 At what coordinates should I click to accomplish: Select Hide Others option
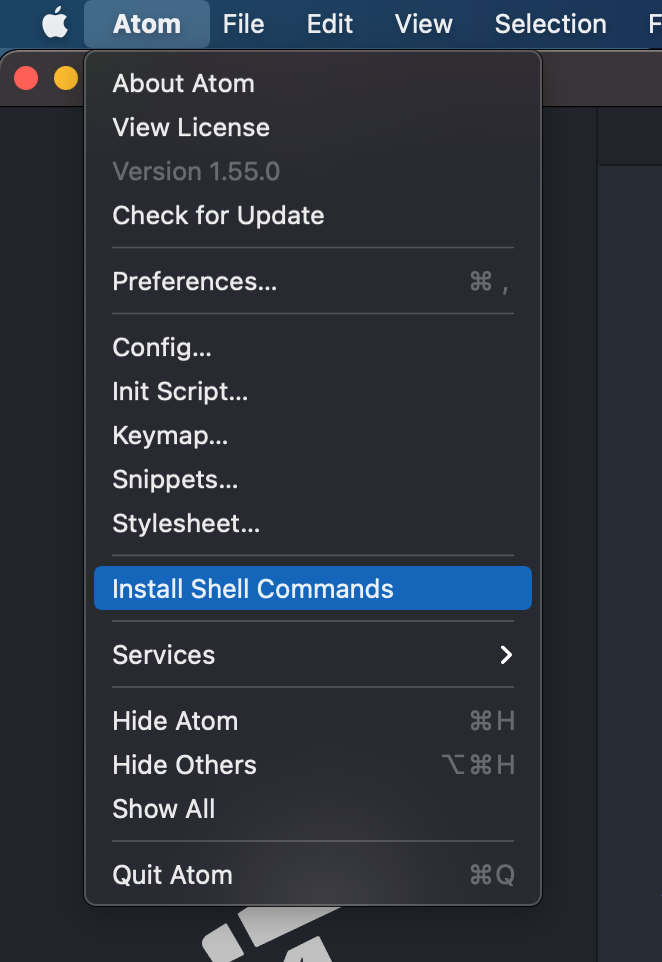(184, 765)
